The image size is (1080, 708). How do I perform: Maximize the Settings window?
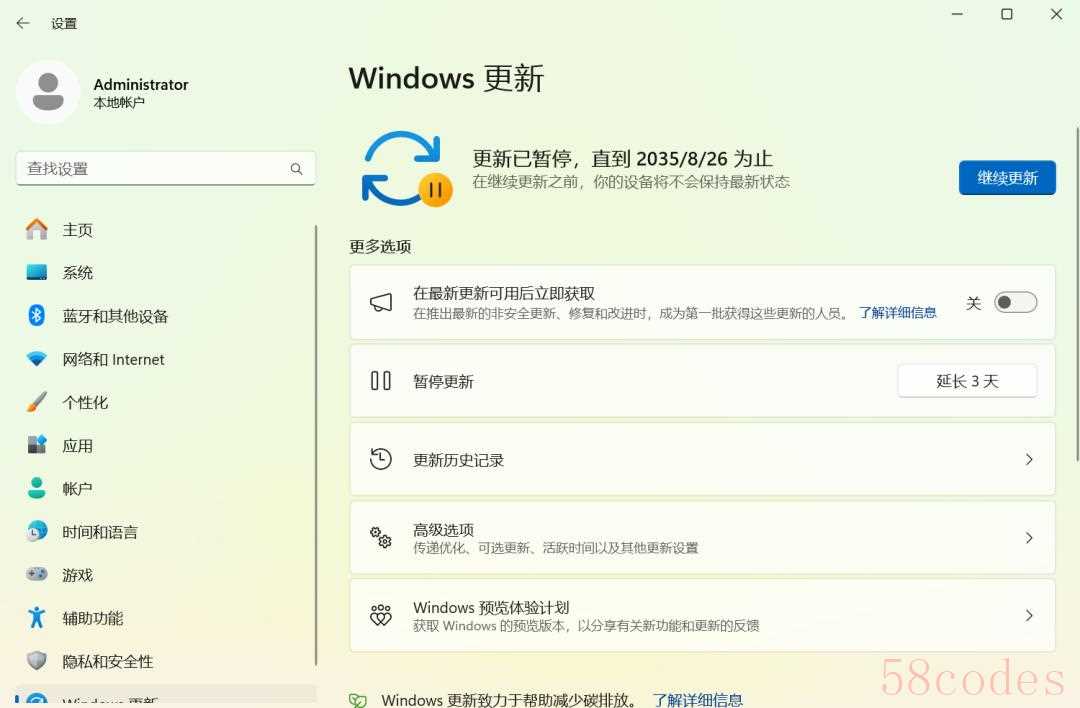click(x=1006, y=14)
